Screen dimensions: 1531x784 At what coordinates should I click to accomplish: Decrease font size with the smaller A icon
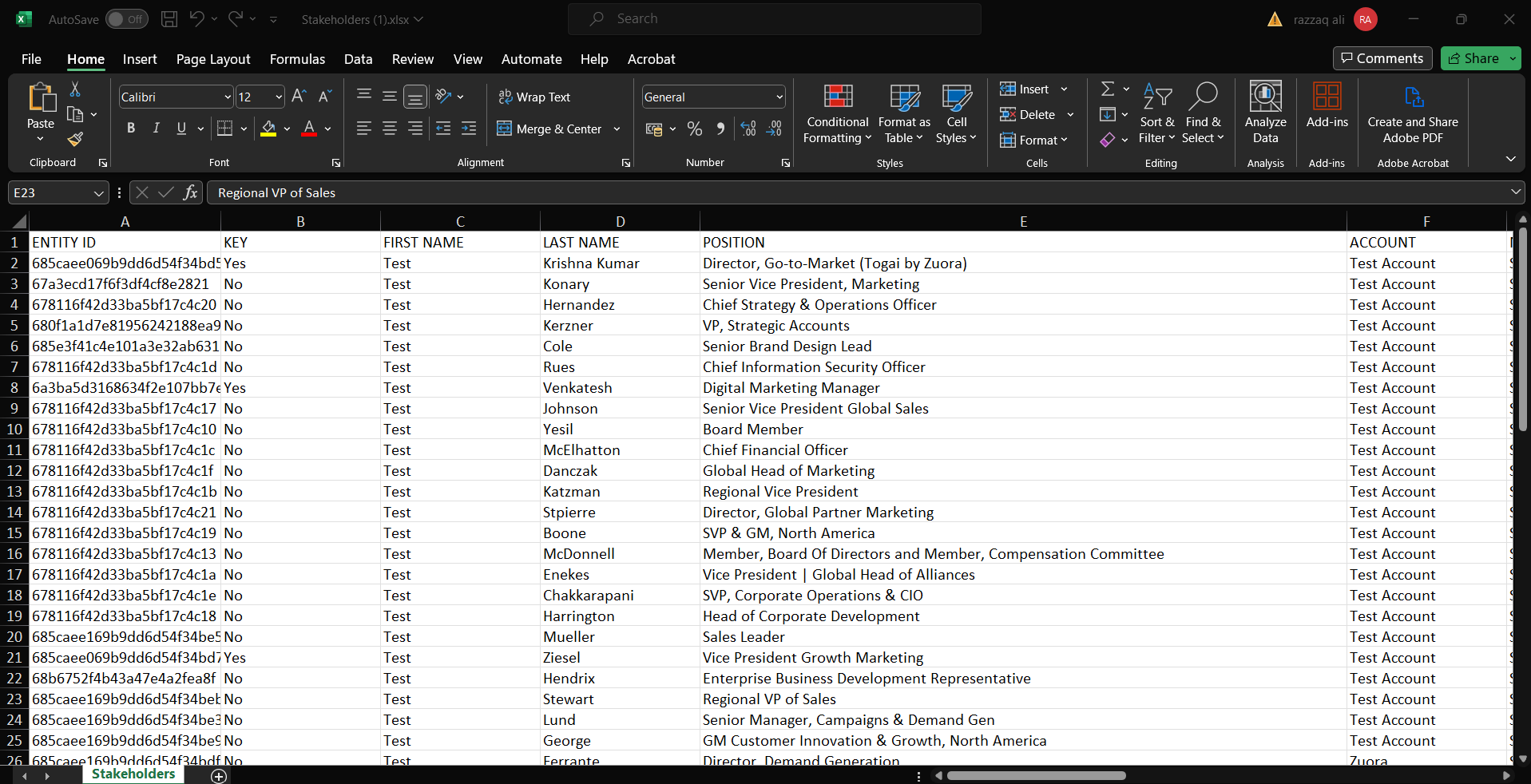[x=324, y=97]
